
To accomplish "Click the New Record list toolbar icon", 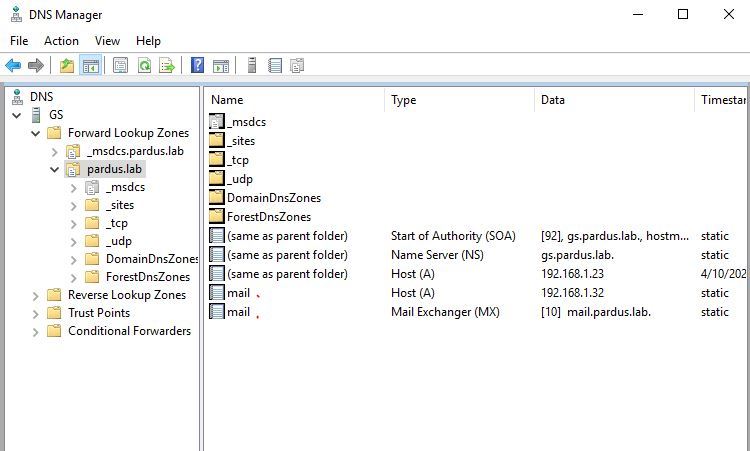I will (x=275, y=65).
